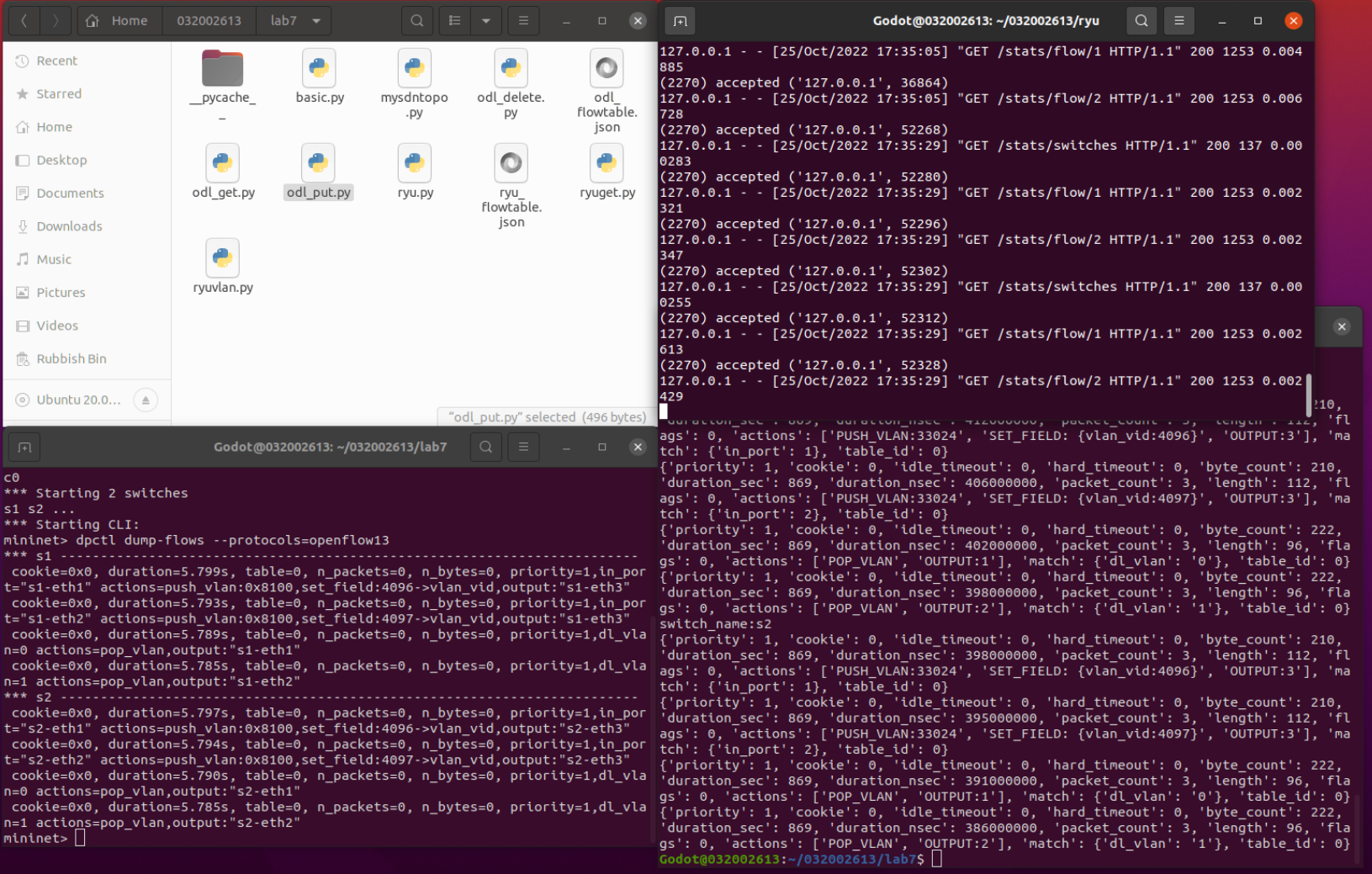Open Rubbish Bin in the sidebar
The width and height of the screenshot is (1372, 874).
(87, 359)
